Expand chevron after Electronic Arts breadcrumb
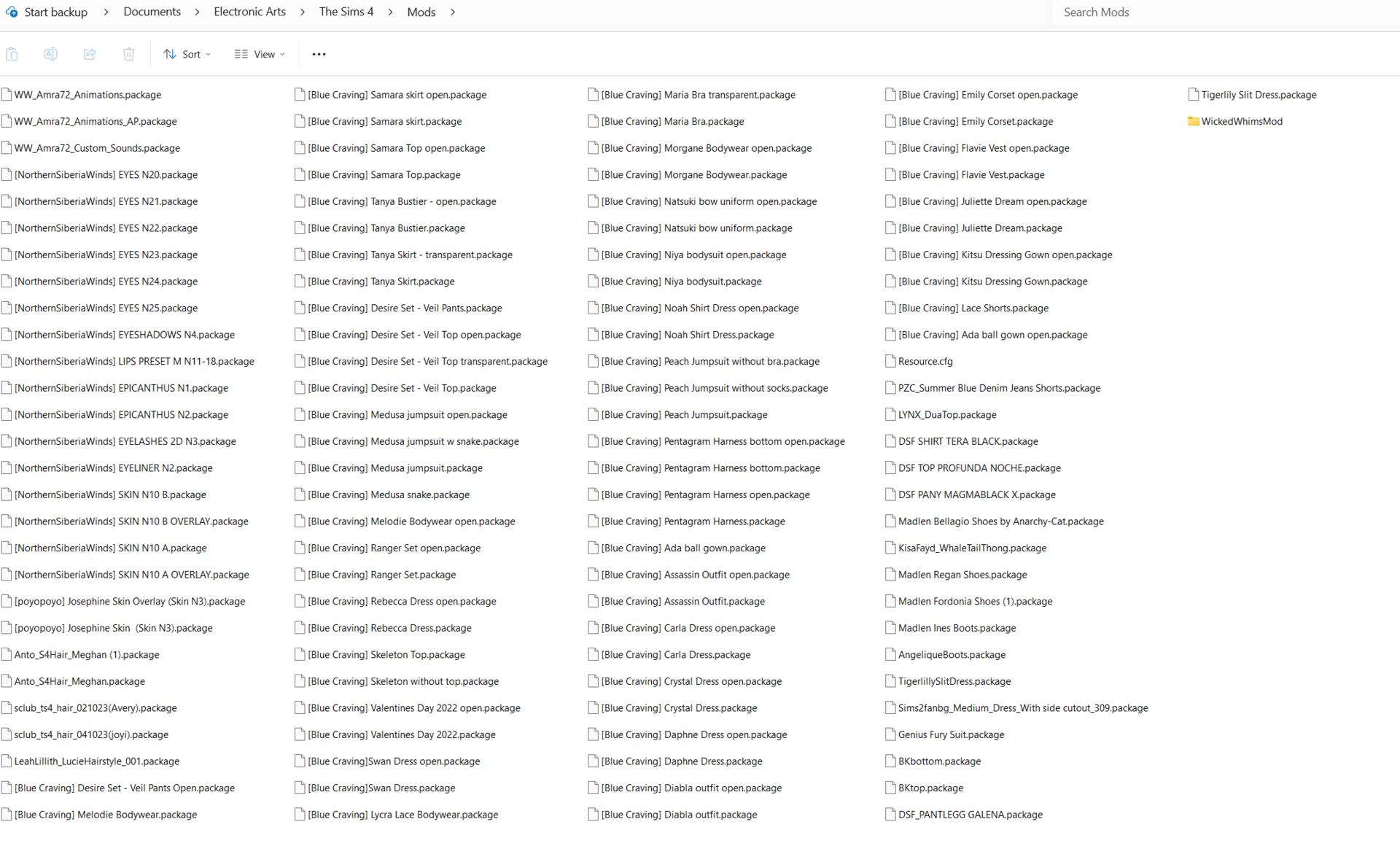This screenshot has height=846, width=1400. tap(303, 12)
